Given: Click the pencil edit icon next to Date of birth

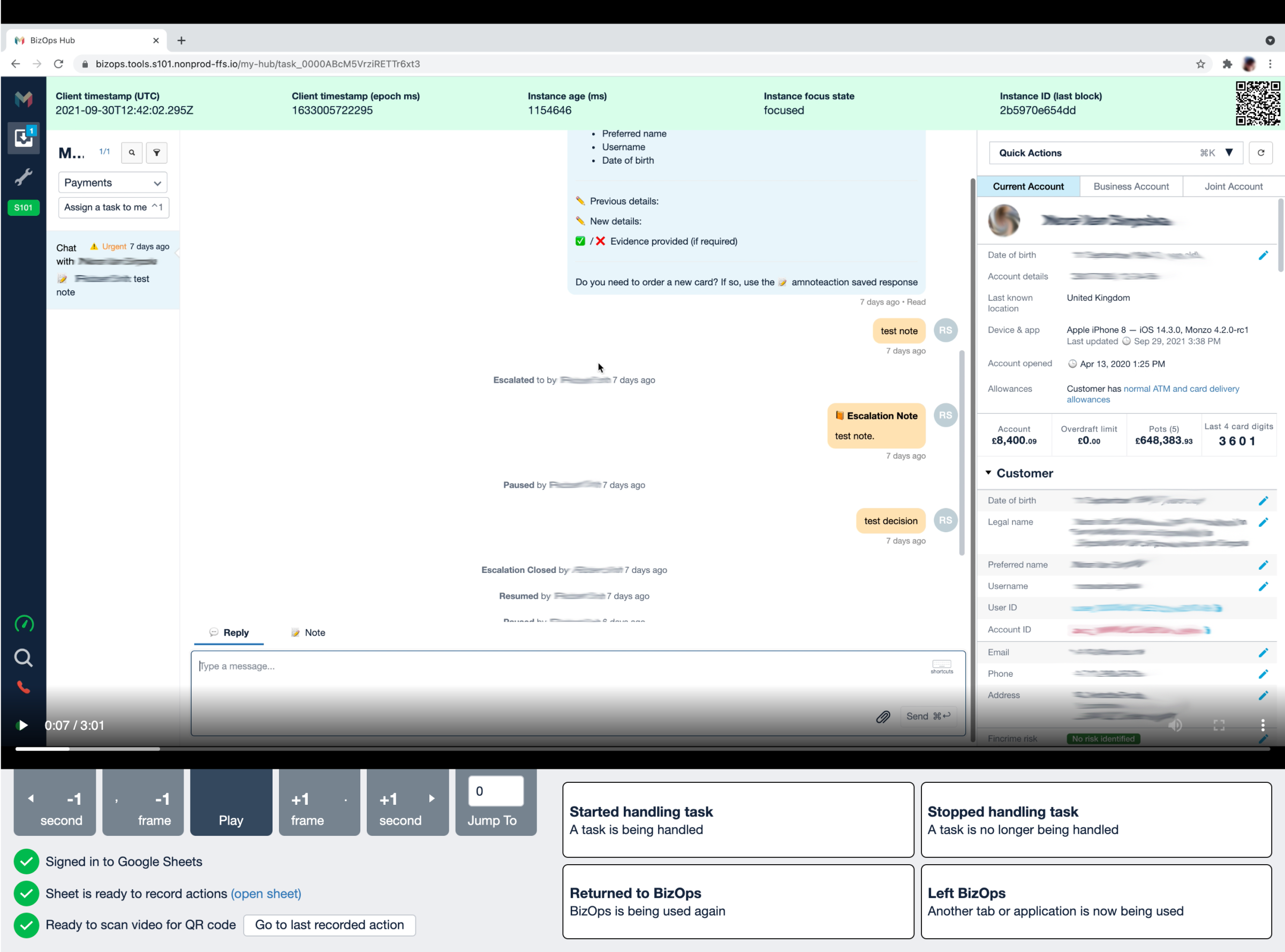Looking at the screenshot, I should coord(1263,254).
